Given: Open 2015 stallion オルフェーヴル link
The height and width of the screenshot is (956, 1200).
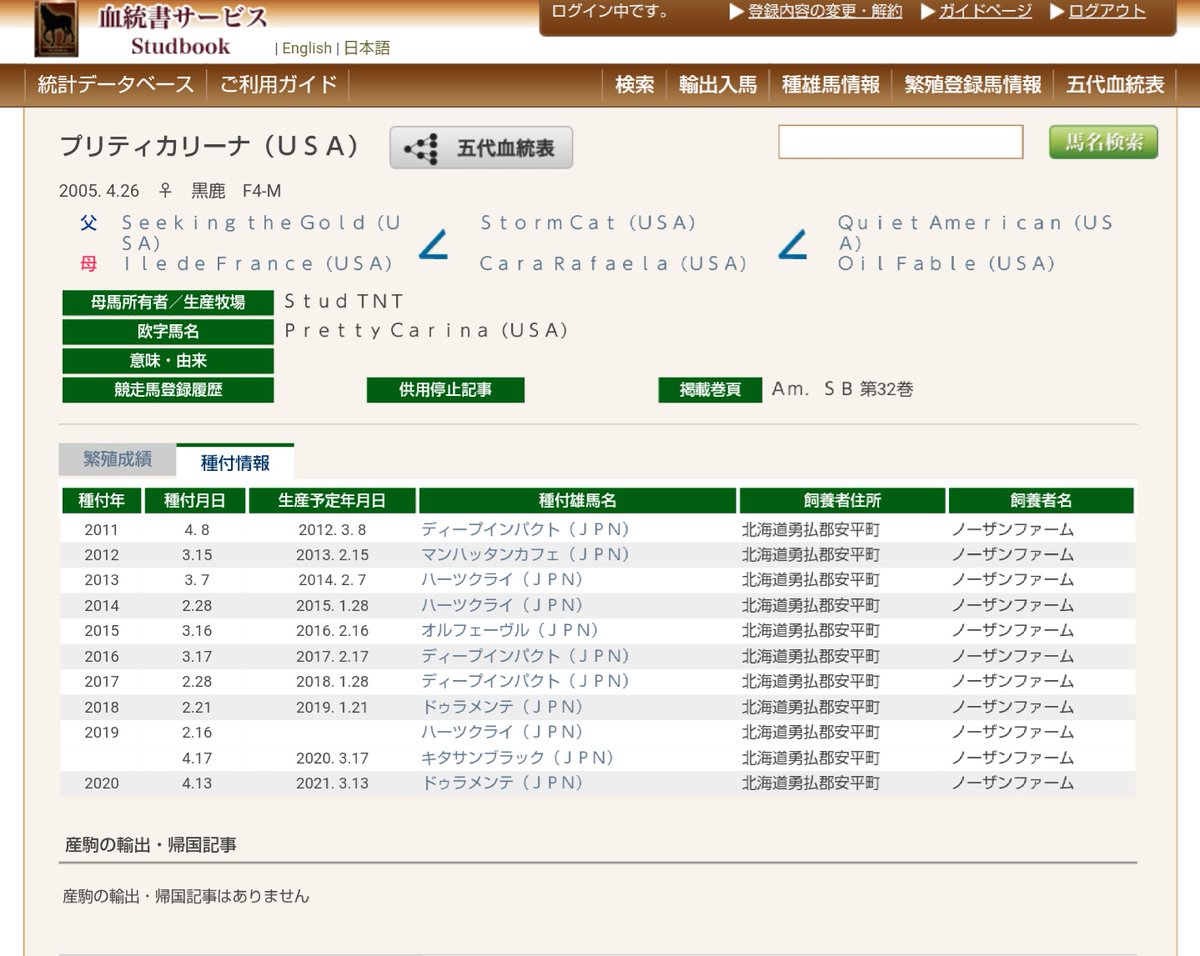Looking at the screenshot, I should [x=510, y=630].
